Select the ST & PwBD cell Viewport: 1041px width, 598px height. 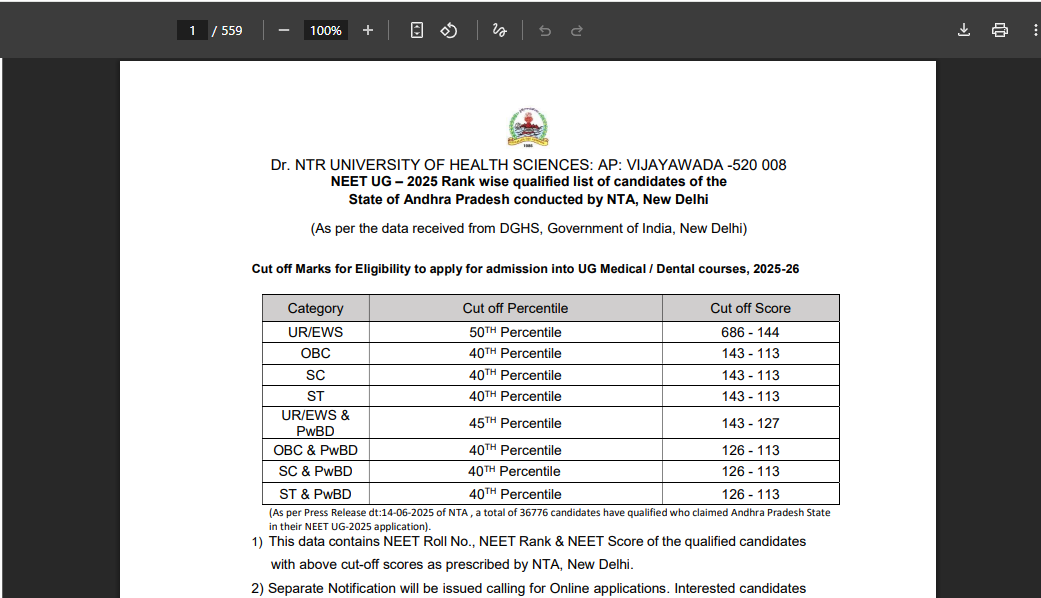(315, 494)
